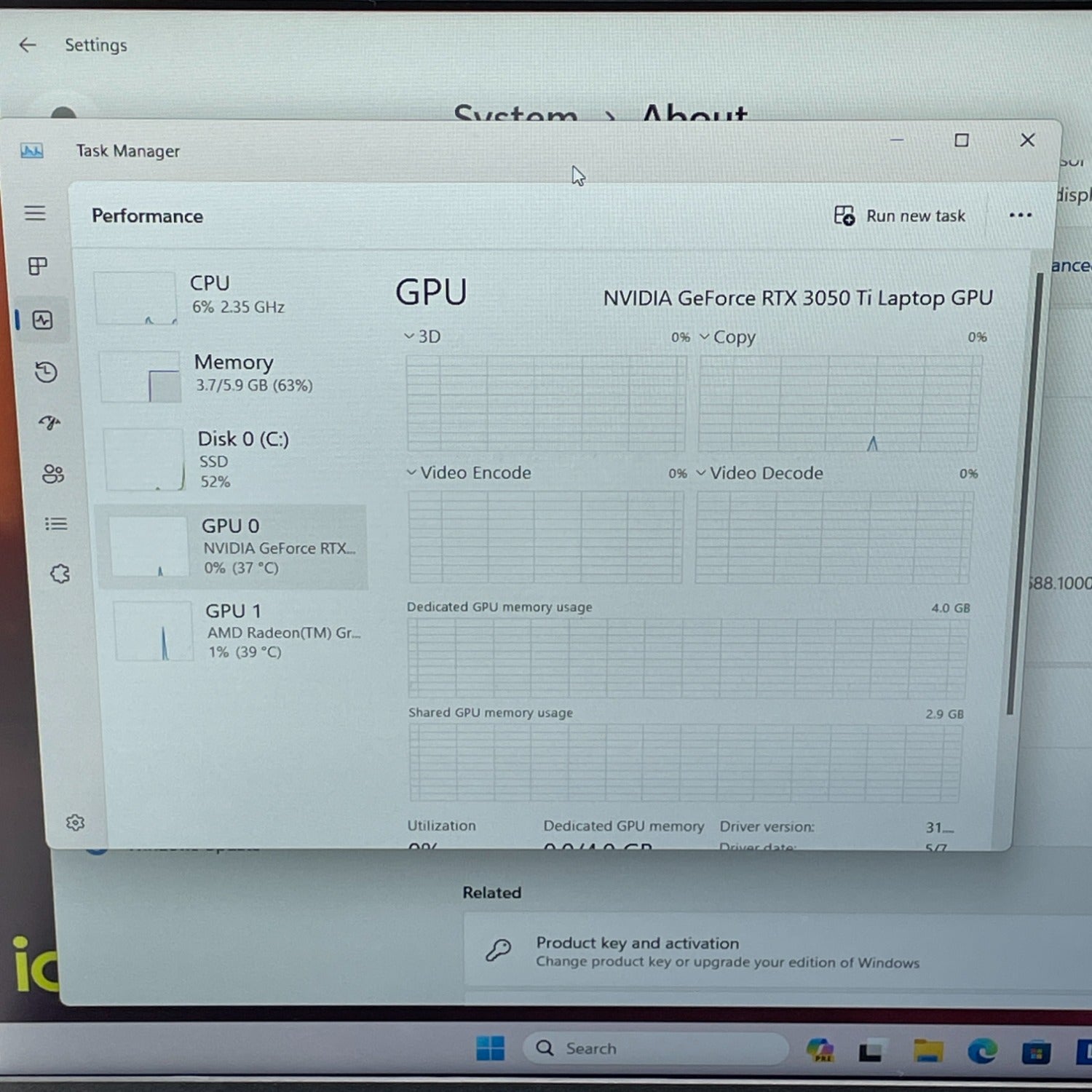Open the Services sidebar icon
Screen dimensions: 1092x1092
coord(60,574)
